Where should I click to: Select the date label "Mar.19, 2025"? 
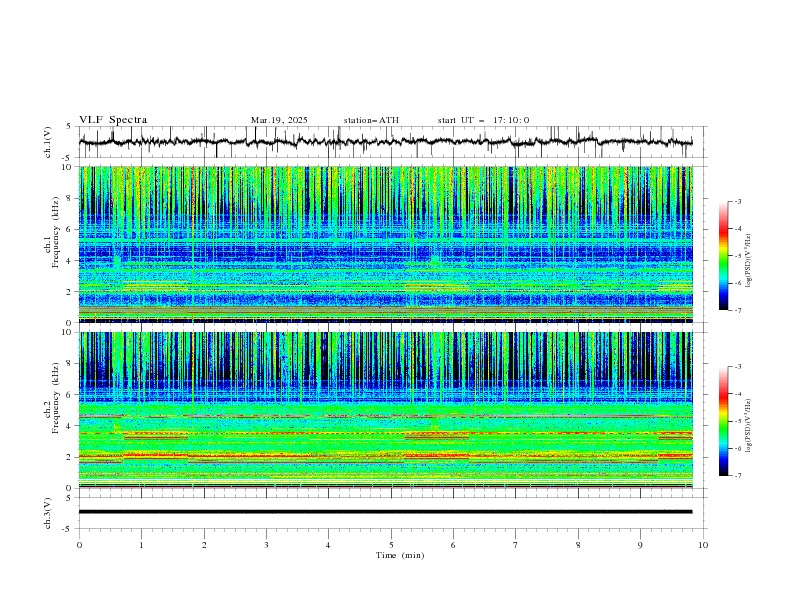click(279, 120)
